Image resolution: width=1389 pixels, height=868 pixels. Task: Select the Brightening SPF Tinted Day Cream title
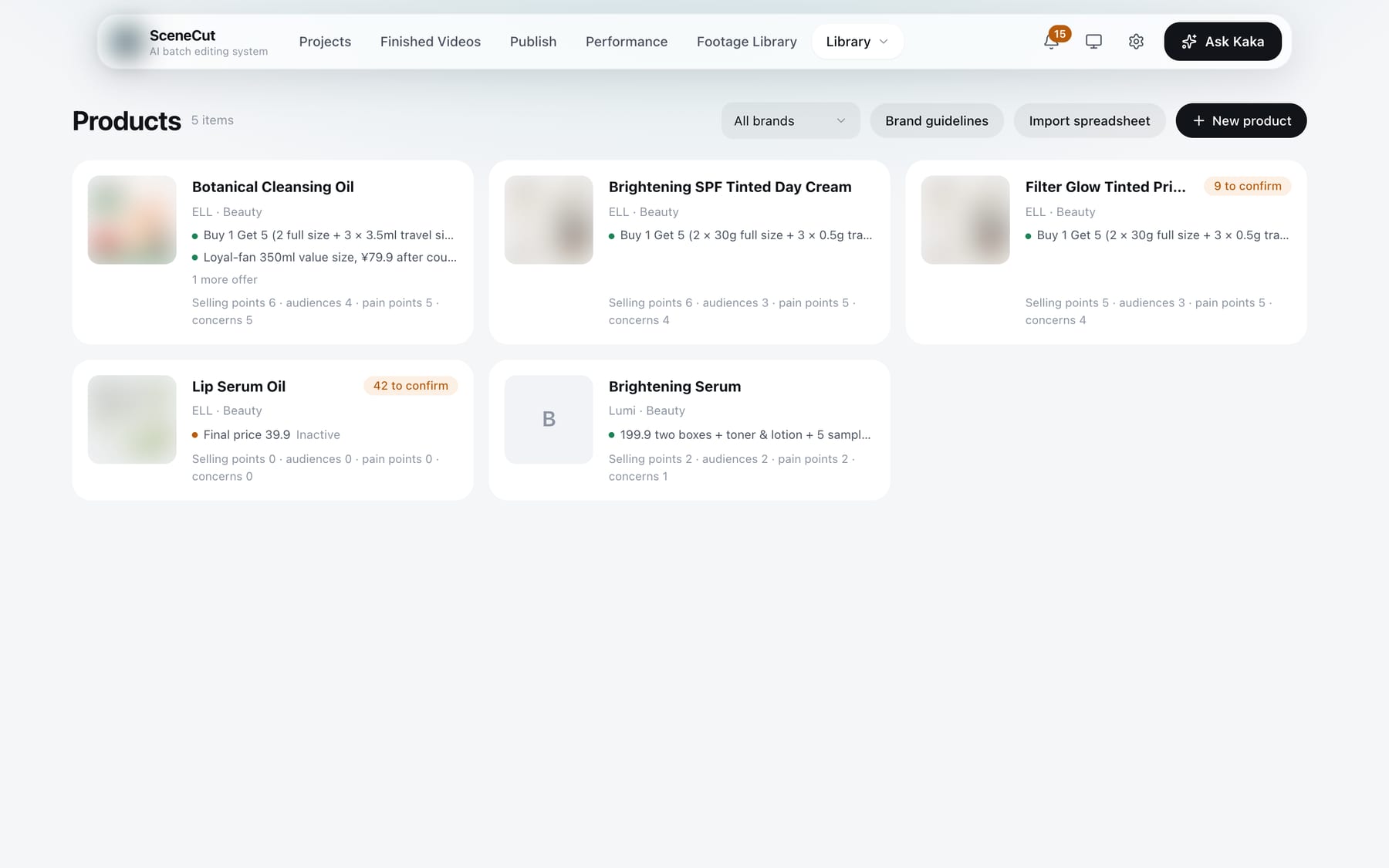(730, 187)
